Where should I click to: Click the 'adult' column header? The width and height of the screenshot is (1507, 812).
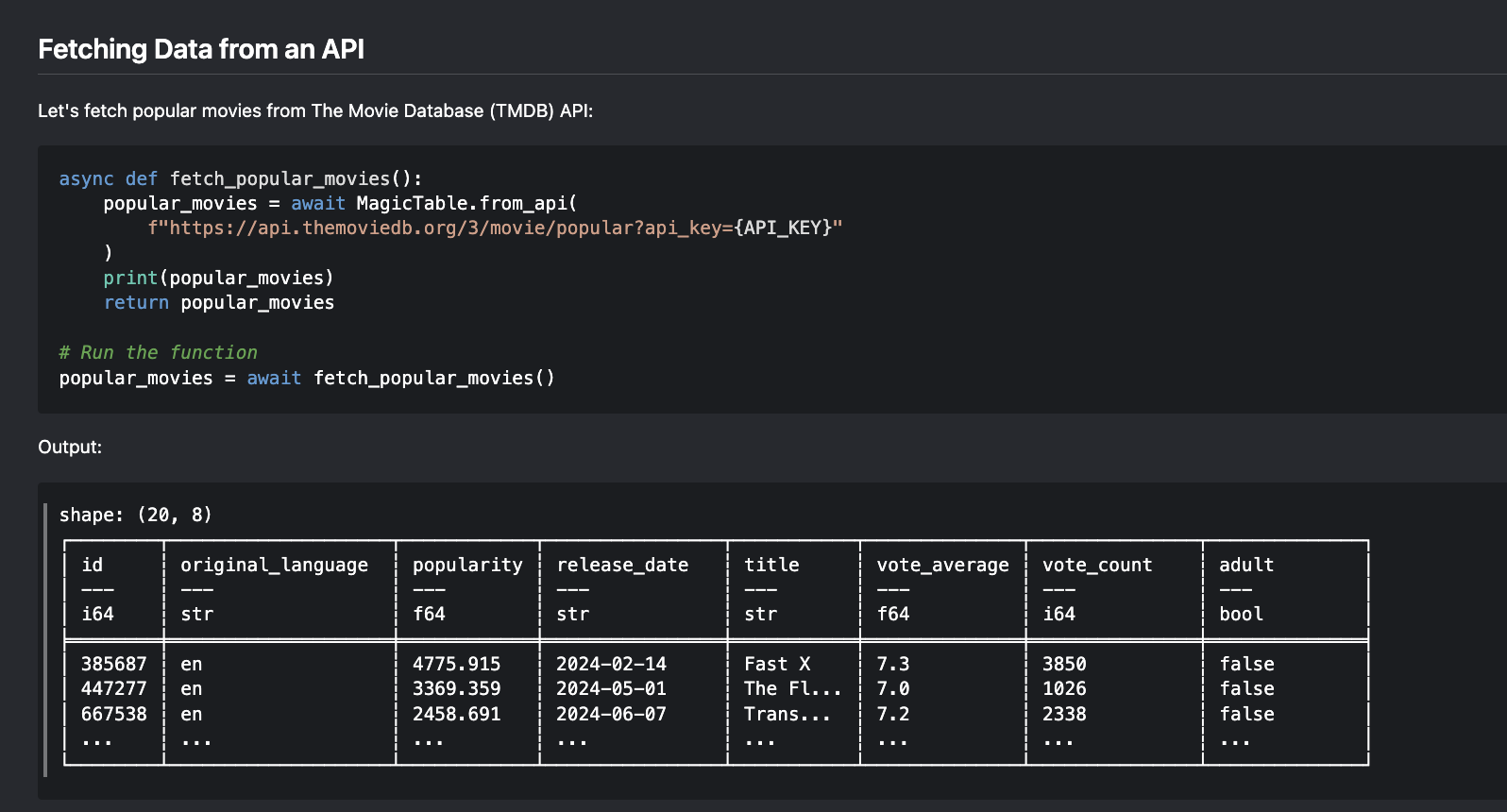click(x=1246, y=565)
